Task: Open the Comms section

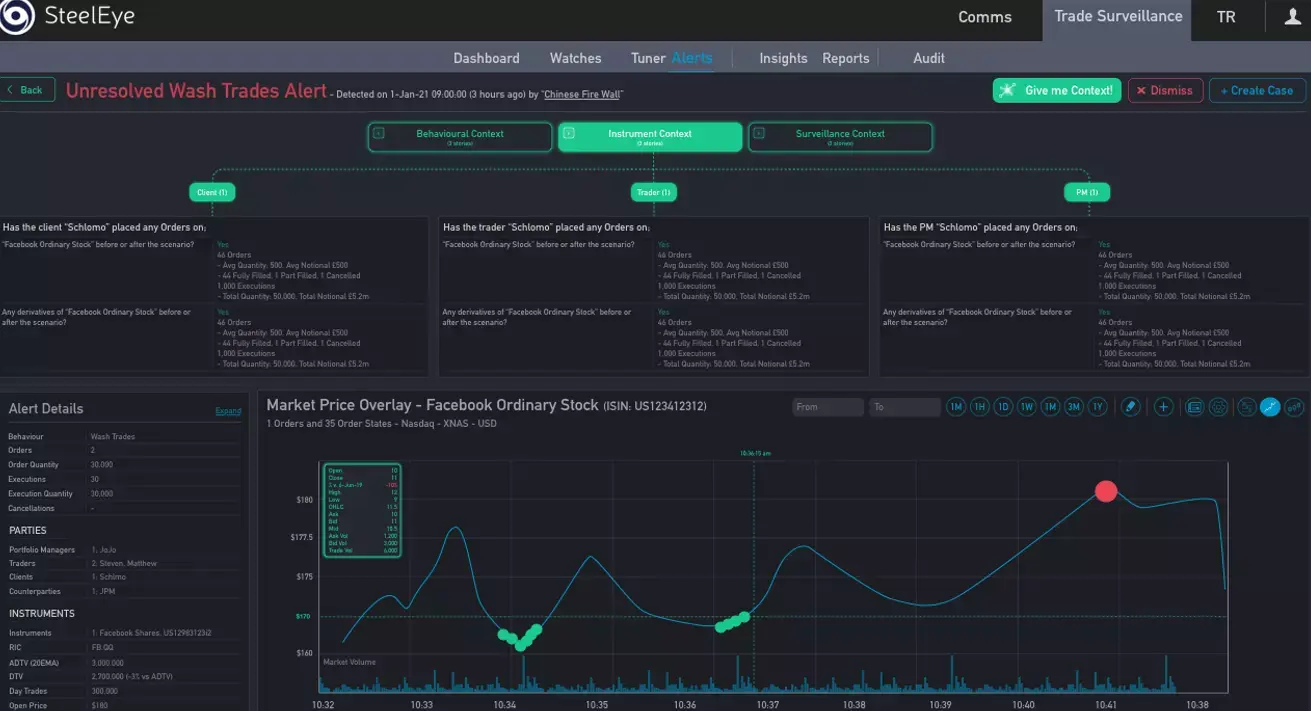Action: point(985,17)
